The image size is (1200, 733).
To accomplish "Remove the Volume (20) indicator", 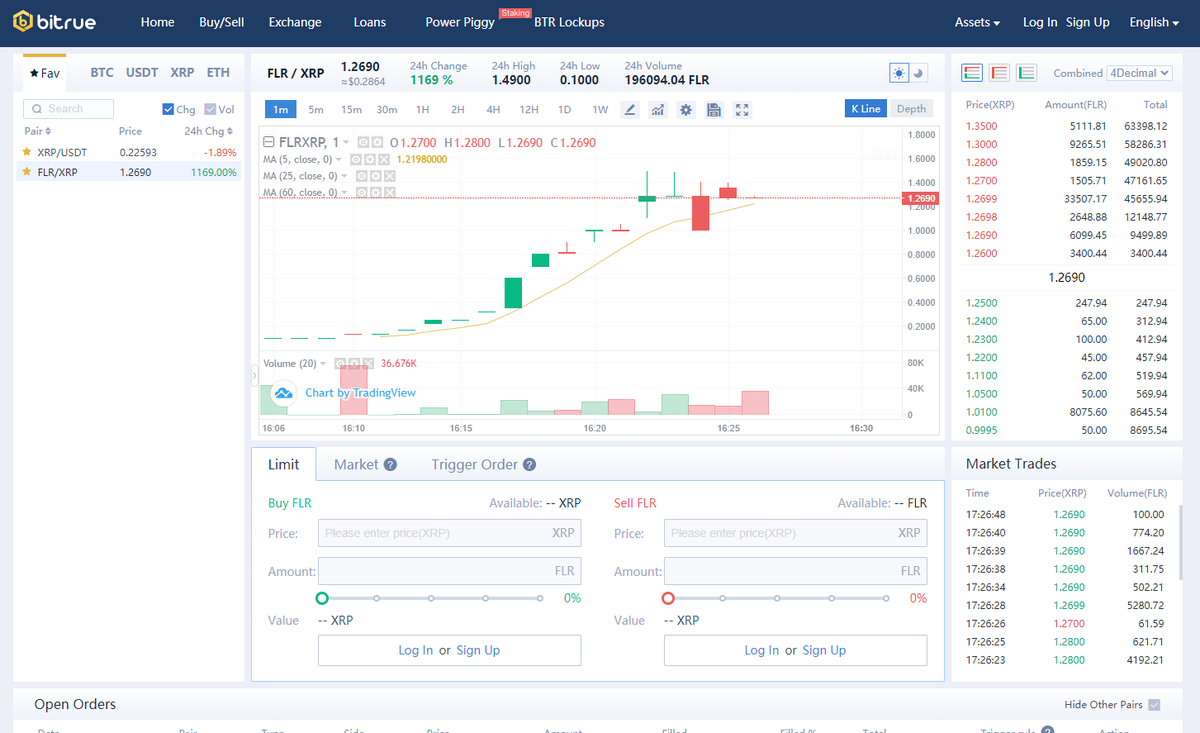I will (367, 363).
